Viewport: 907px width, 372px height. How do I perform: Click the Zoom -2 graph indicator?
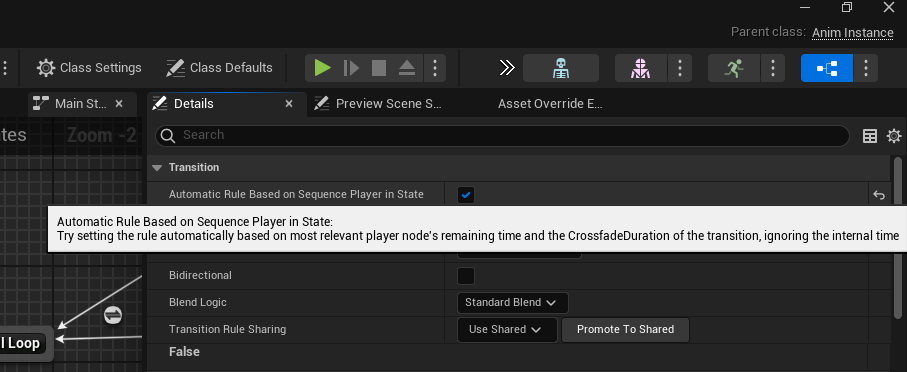pos(102,135)
